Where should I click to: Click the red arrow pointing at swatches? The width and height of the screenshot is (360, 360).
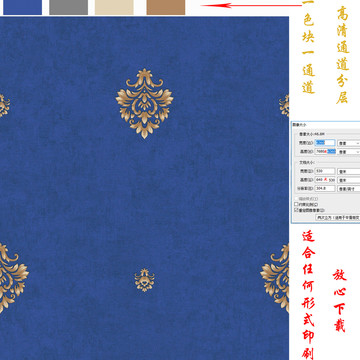point(251,5)
